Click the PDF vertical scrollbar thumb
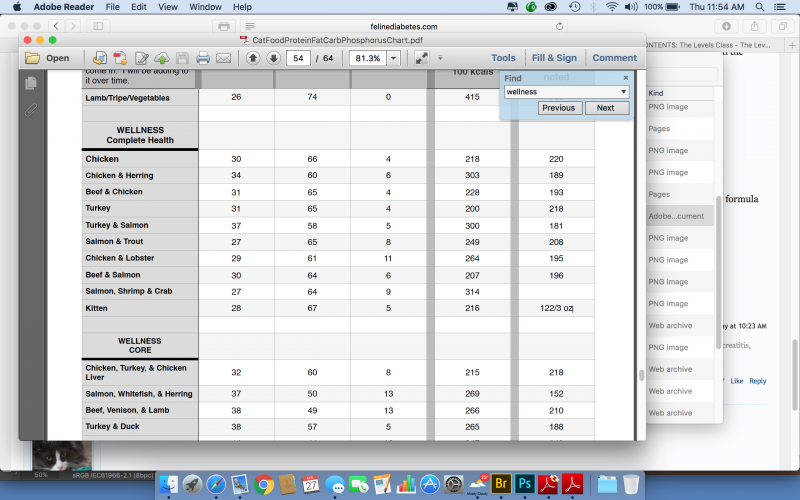The width and height of the screenshot is (800, 500). [641, 375]
